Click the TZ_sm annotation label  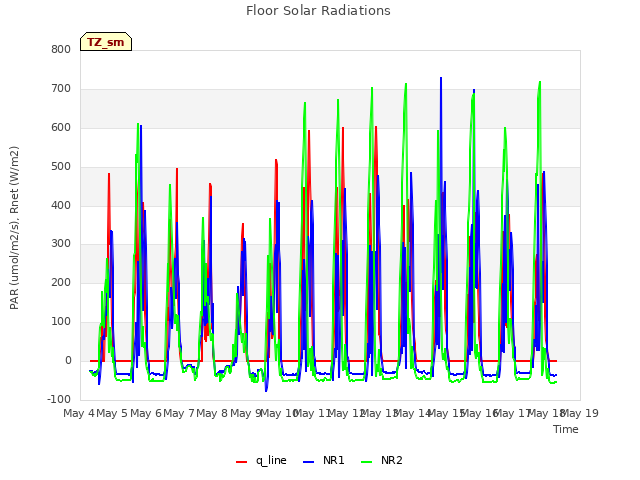[x=106, y=42]
